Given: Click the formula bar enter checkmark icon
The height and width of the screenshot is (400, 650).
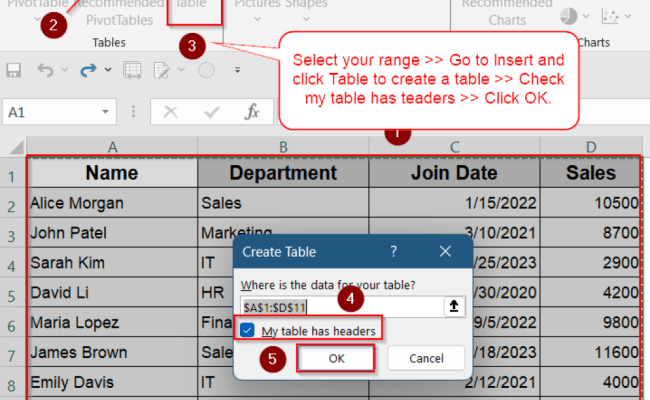Looking at the screenshot, I should [212, 112].
